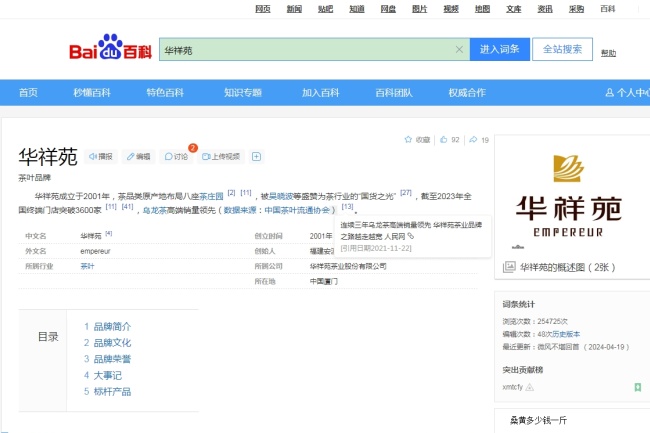This screenshot has width=650, height=433.
Task: Open the 历史版本 history link
Action: click(566, 334)
